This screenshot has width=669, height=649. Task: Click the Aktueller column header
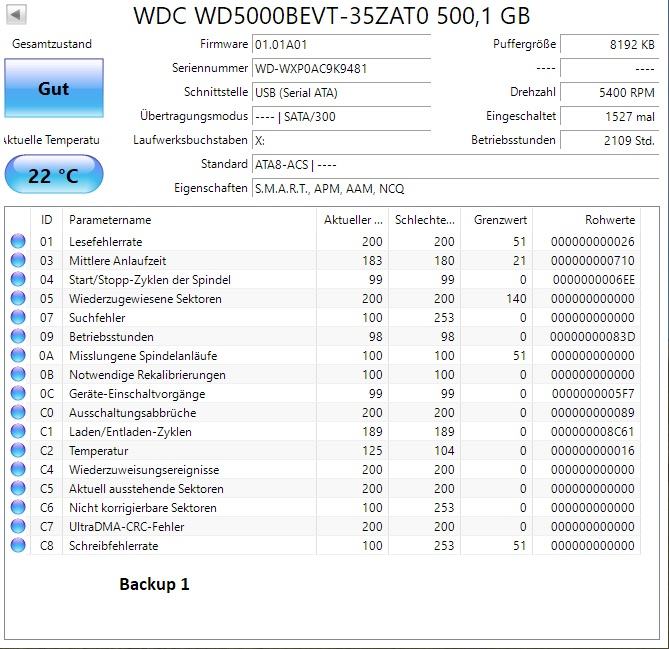353,220
